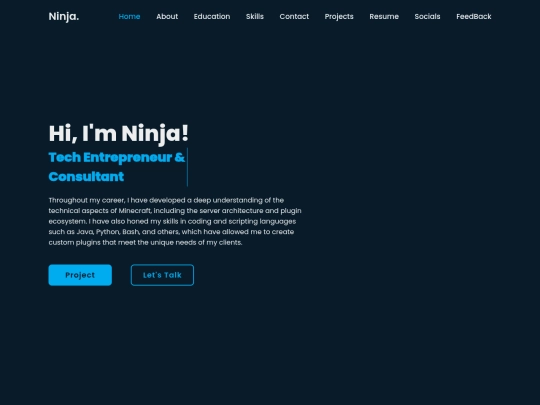This screenshot has height=405, width=540.
Task: Open the FeedBack nav link
Action: pyautogui.click(x=474, y=17)
